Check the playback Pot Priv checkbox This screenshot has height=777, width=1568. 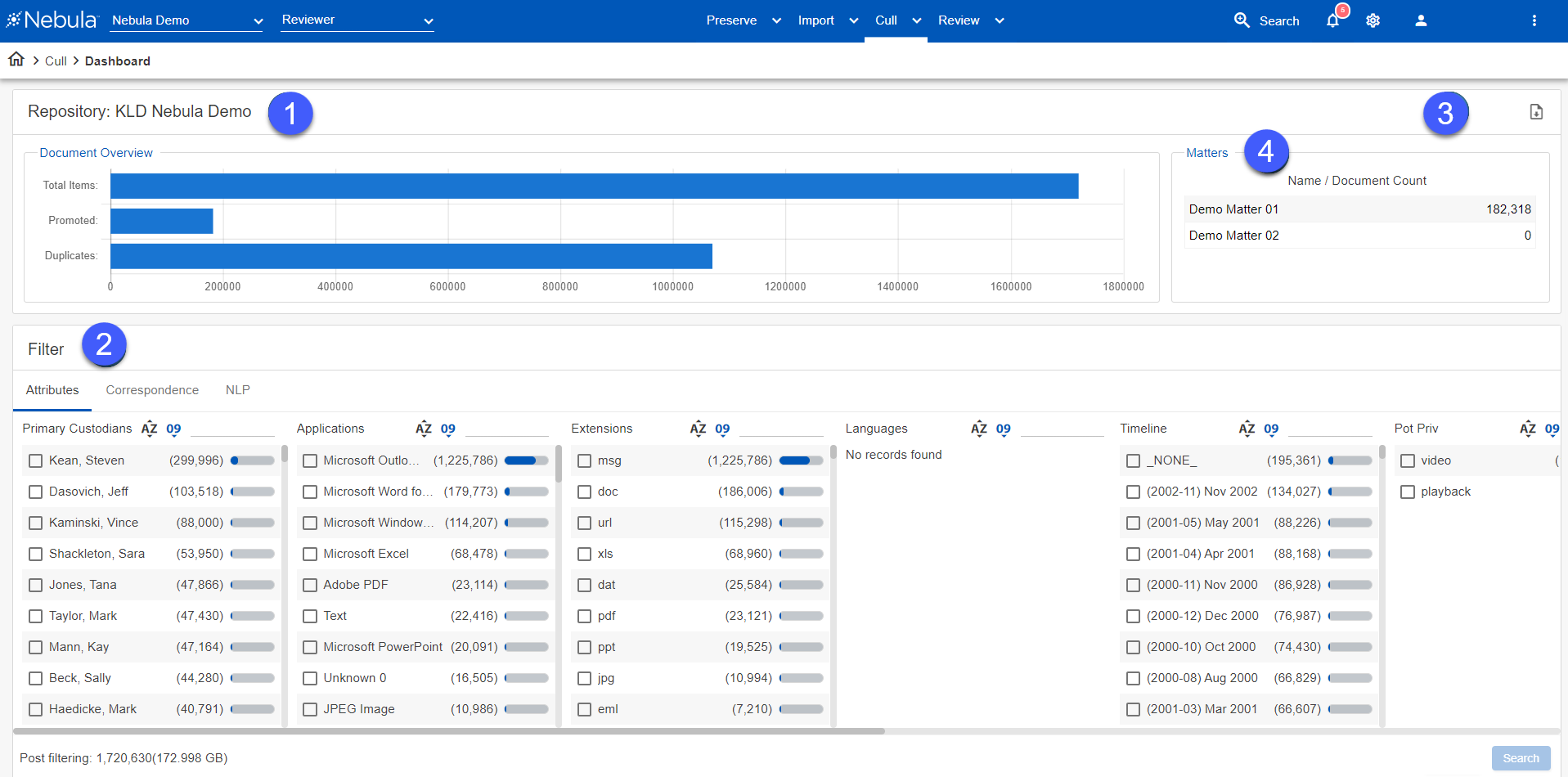1408,492
